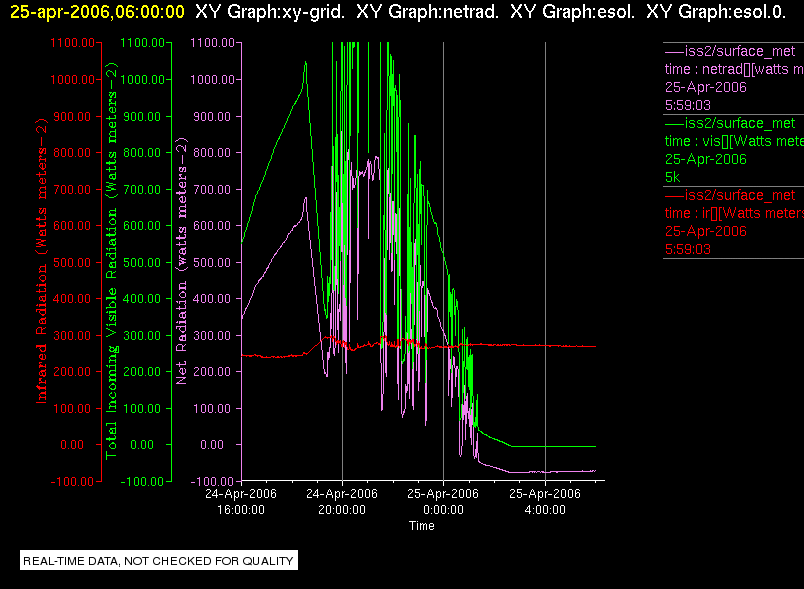
Task: Click the red axis -100.00 tick value
Action: coord(72,482)
